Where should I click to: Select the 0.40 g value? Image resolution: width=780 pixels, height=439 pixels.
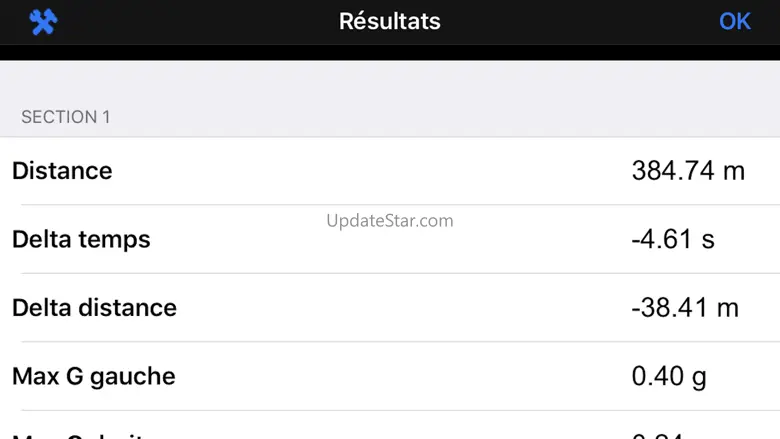pyautogui.click(x=669, y=376)
